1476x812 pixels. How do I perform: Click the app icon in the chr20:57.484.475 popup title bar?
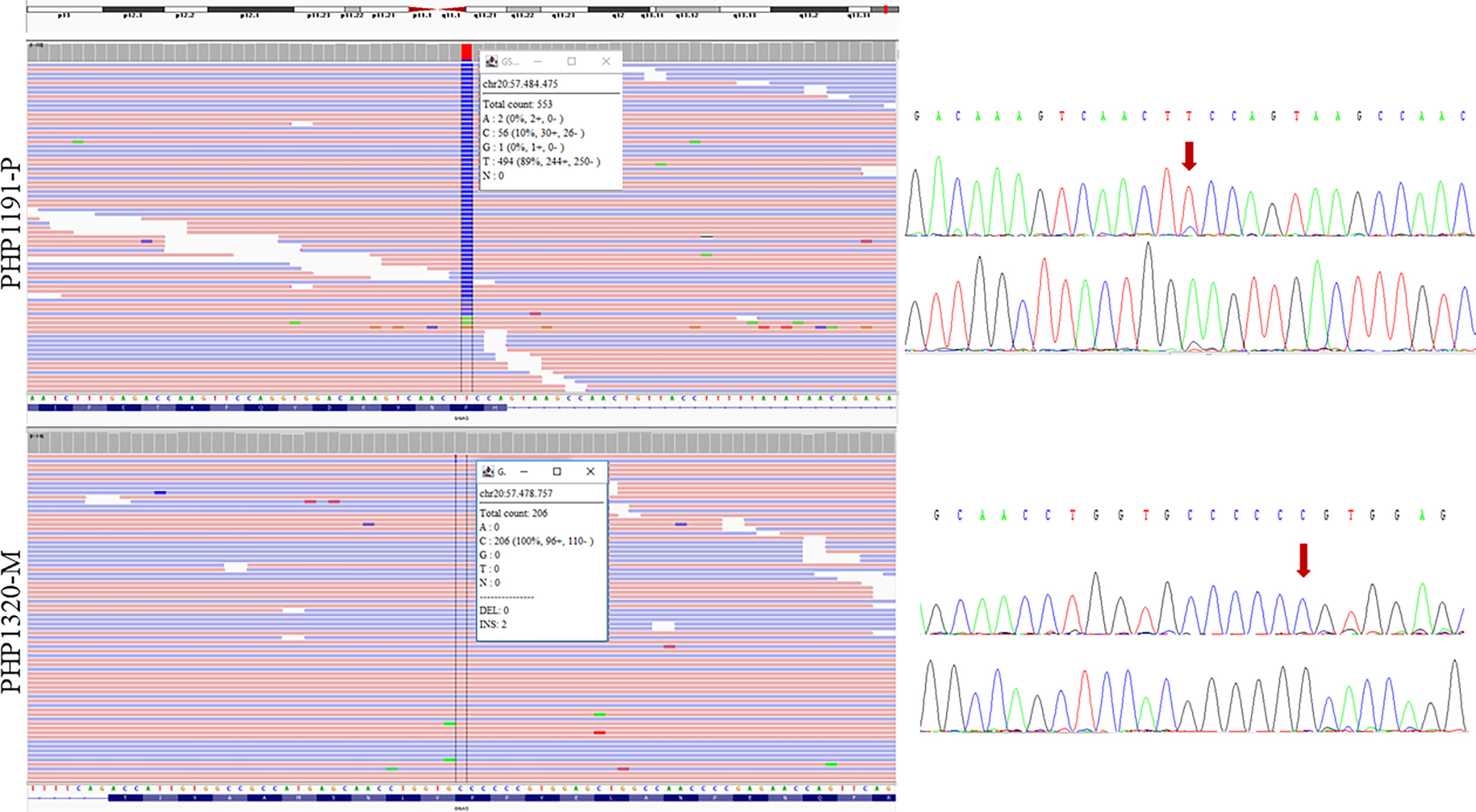[492, 61]
